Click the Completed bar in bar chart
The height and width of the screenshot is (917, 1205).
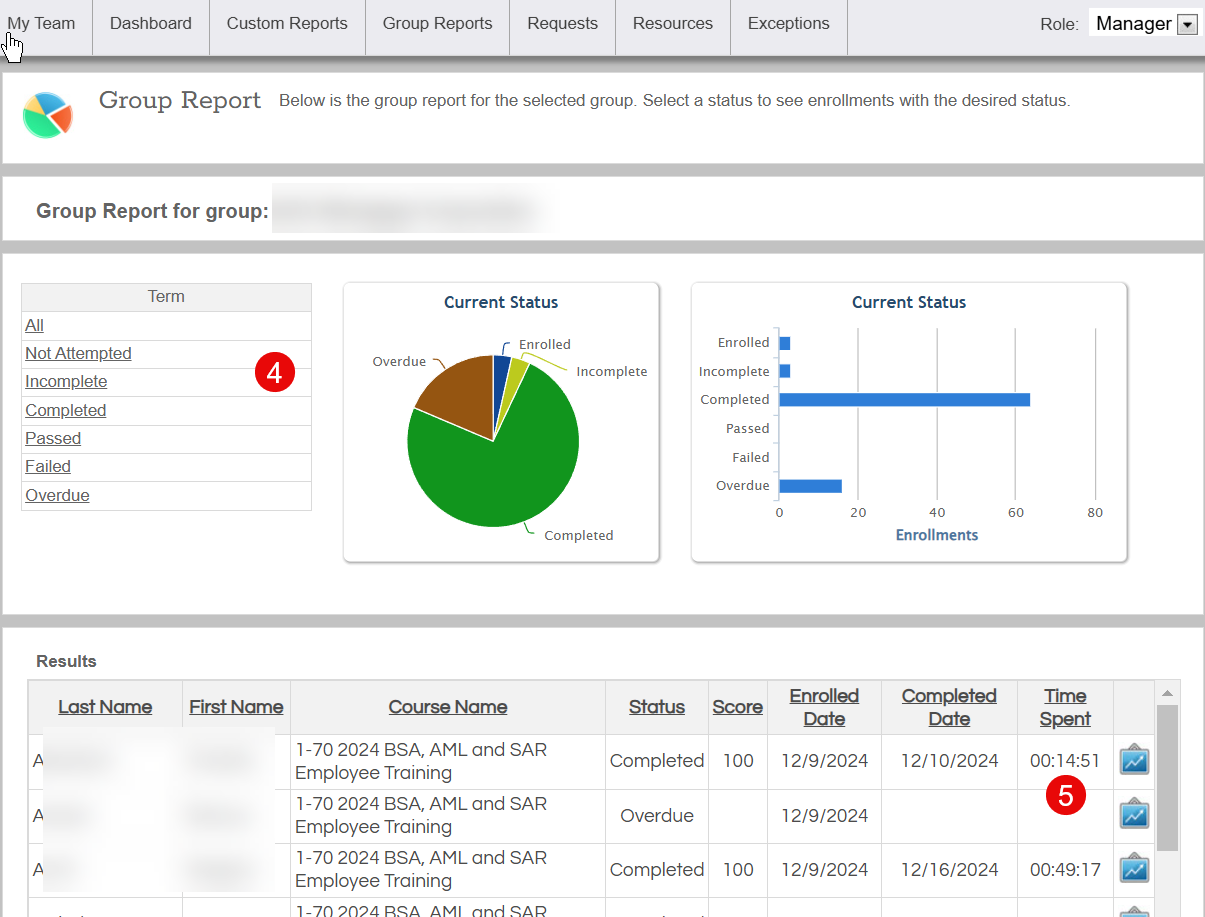click(x=904, y=400)
